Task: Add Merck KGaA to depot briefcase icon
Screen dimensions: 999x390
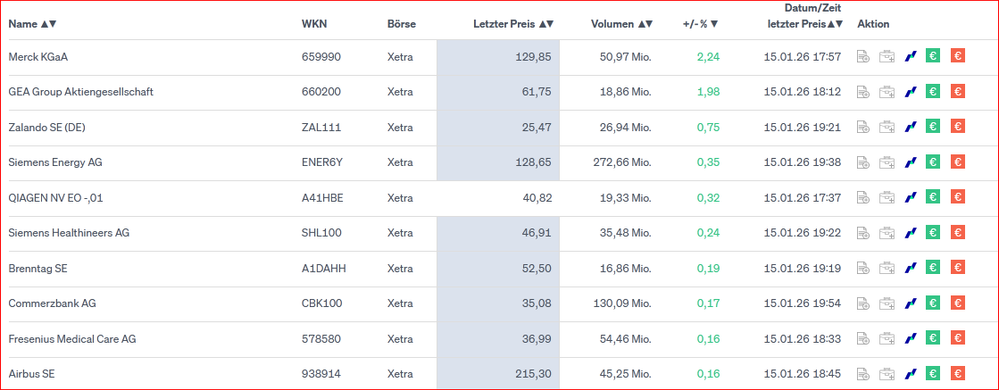Action: pos(886,57)
